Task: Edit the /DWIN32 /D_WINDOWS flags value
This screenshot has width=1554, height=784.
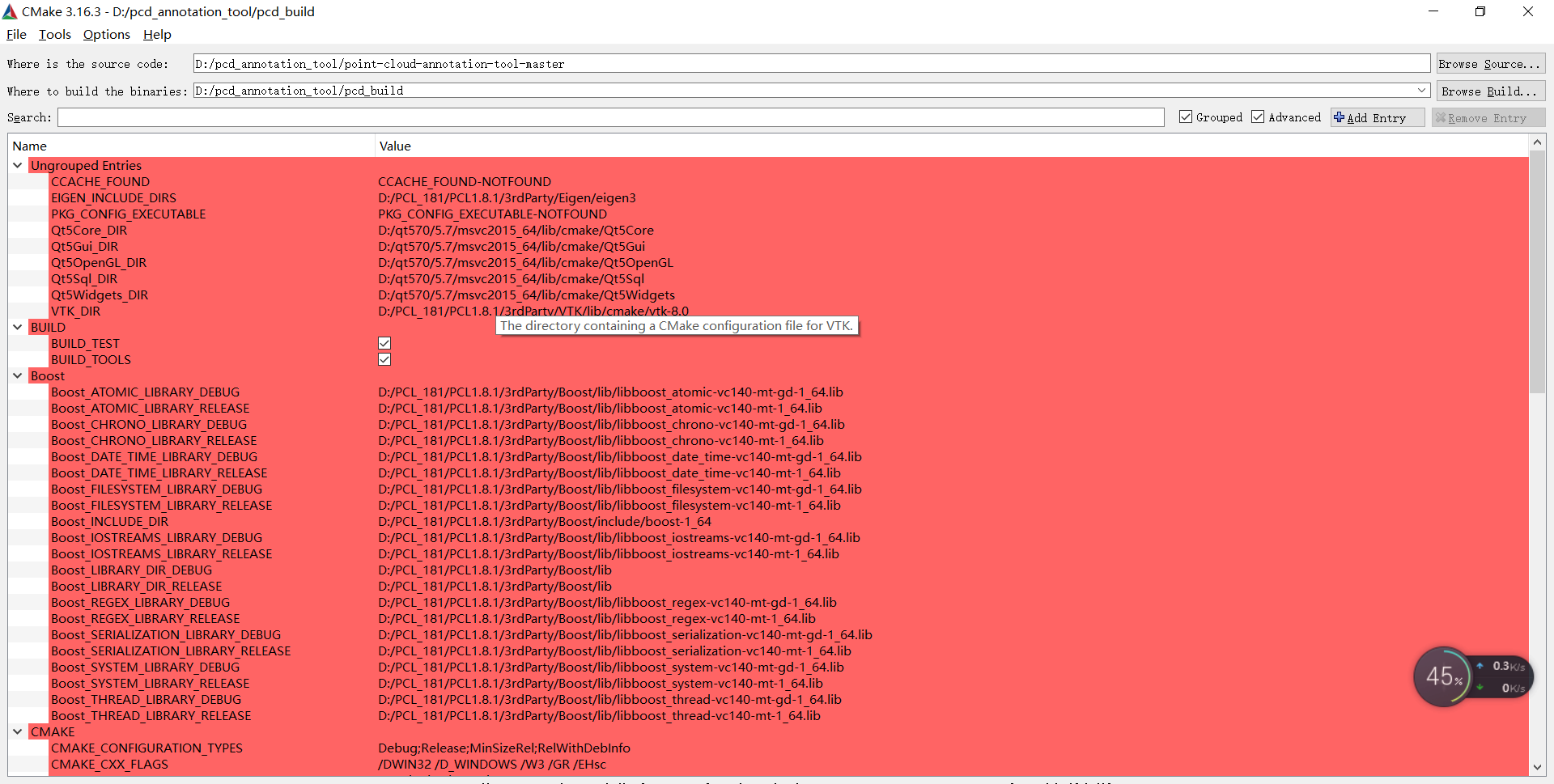Action: click(x=492, y=764)
